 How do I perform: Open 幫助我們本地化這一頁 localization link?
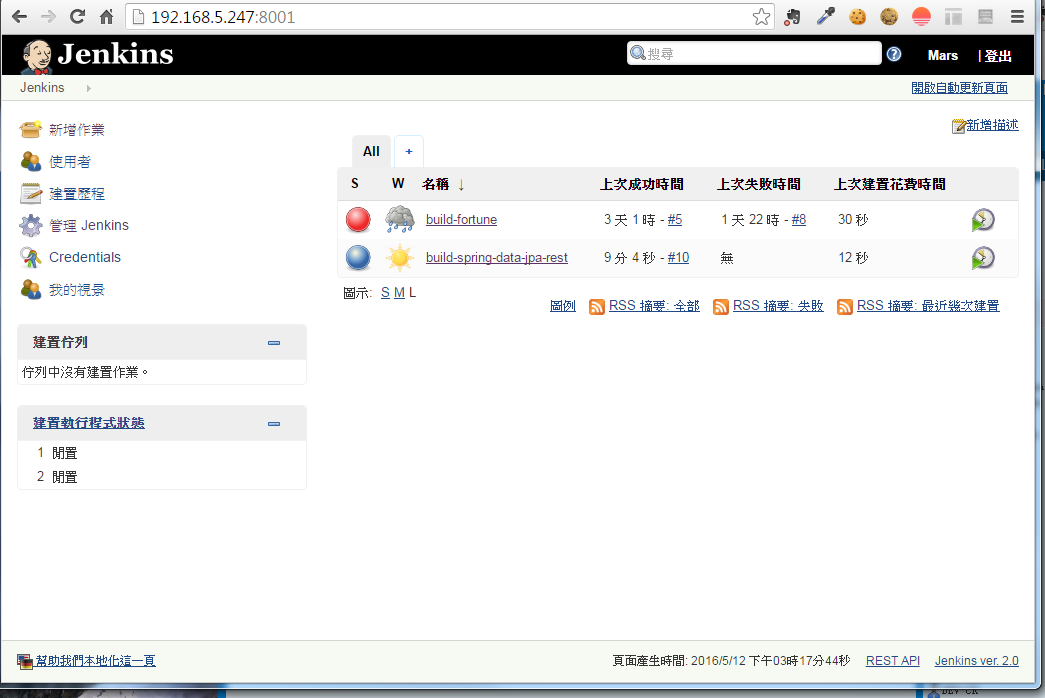tap(95, 661)
